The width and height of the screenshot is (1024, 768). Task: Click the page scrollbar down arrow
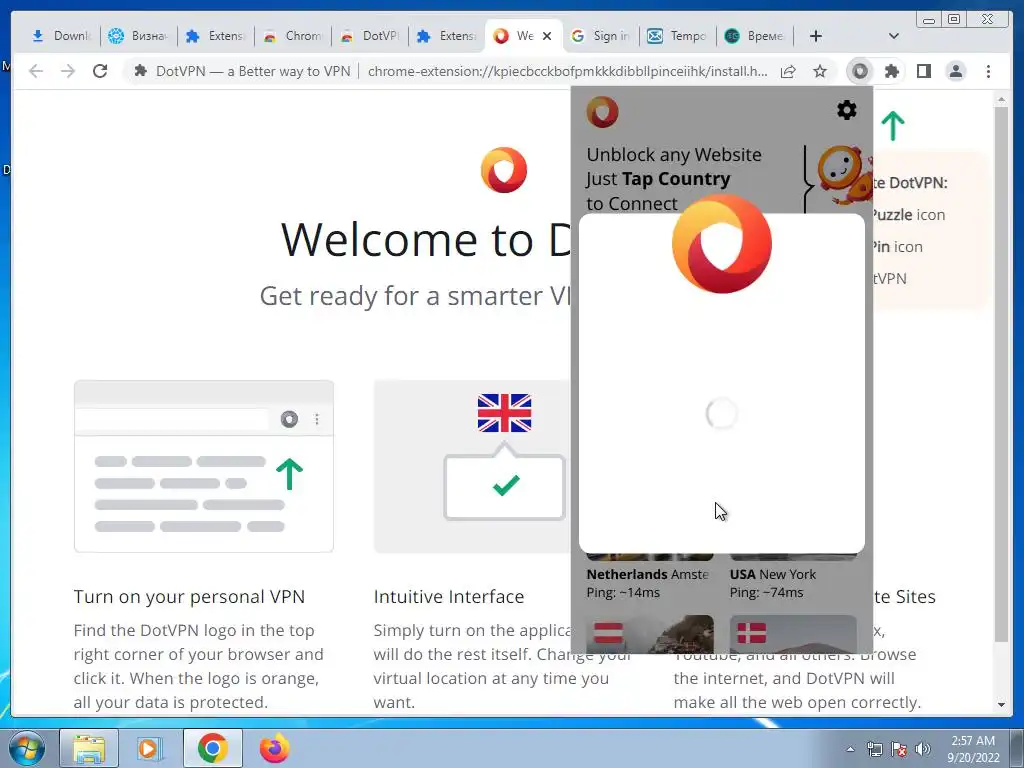[x=1001, y=705]
